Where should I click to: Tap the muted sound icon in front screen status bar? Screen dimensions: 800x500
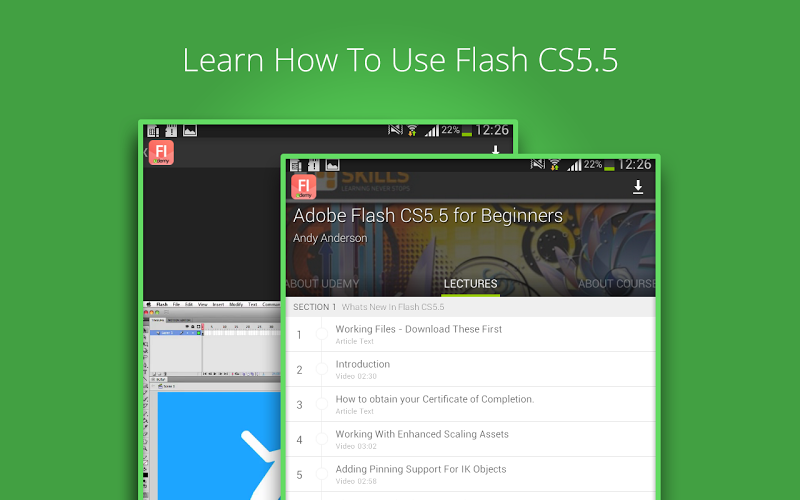pos(538,164)
